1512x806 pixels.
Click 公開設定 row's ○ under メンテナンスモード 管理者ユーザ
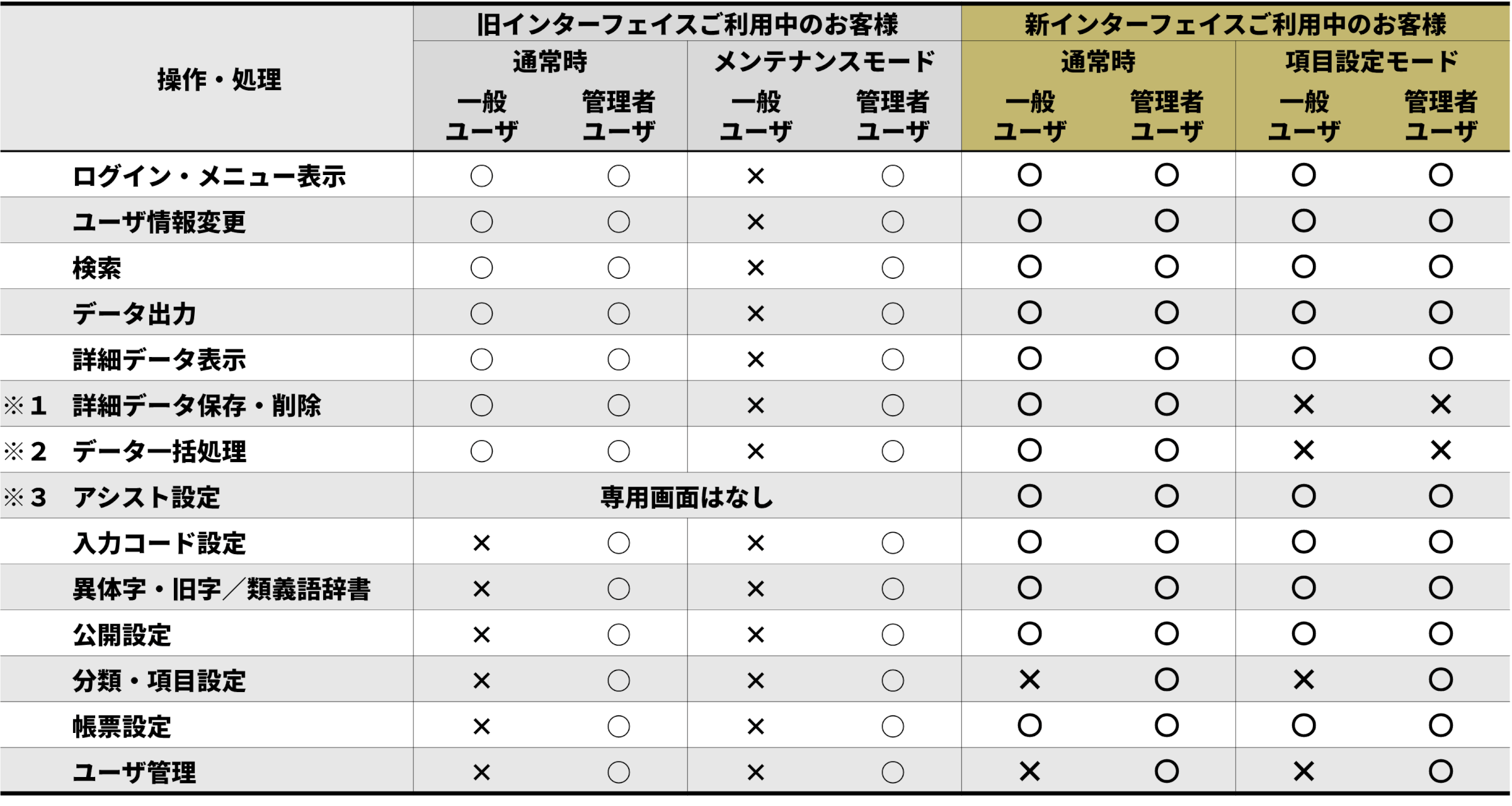pyautogui.click(x=892, y=635)
